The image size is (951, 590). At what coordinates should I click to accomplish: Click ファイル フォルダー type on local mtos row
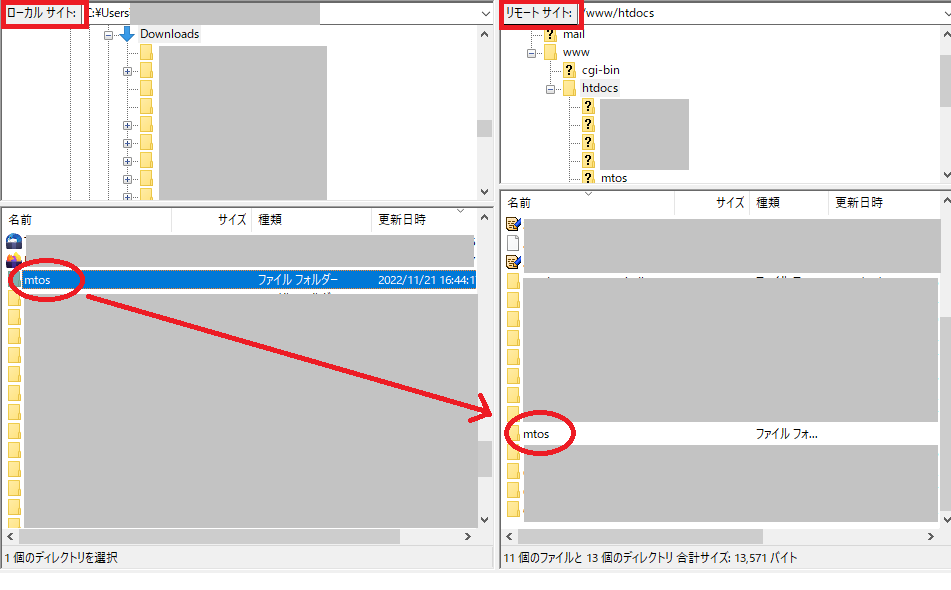pyautogui.click(x=298, y=280)
